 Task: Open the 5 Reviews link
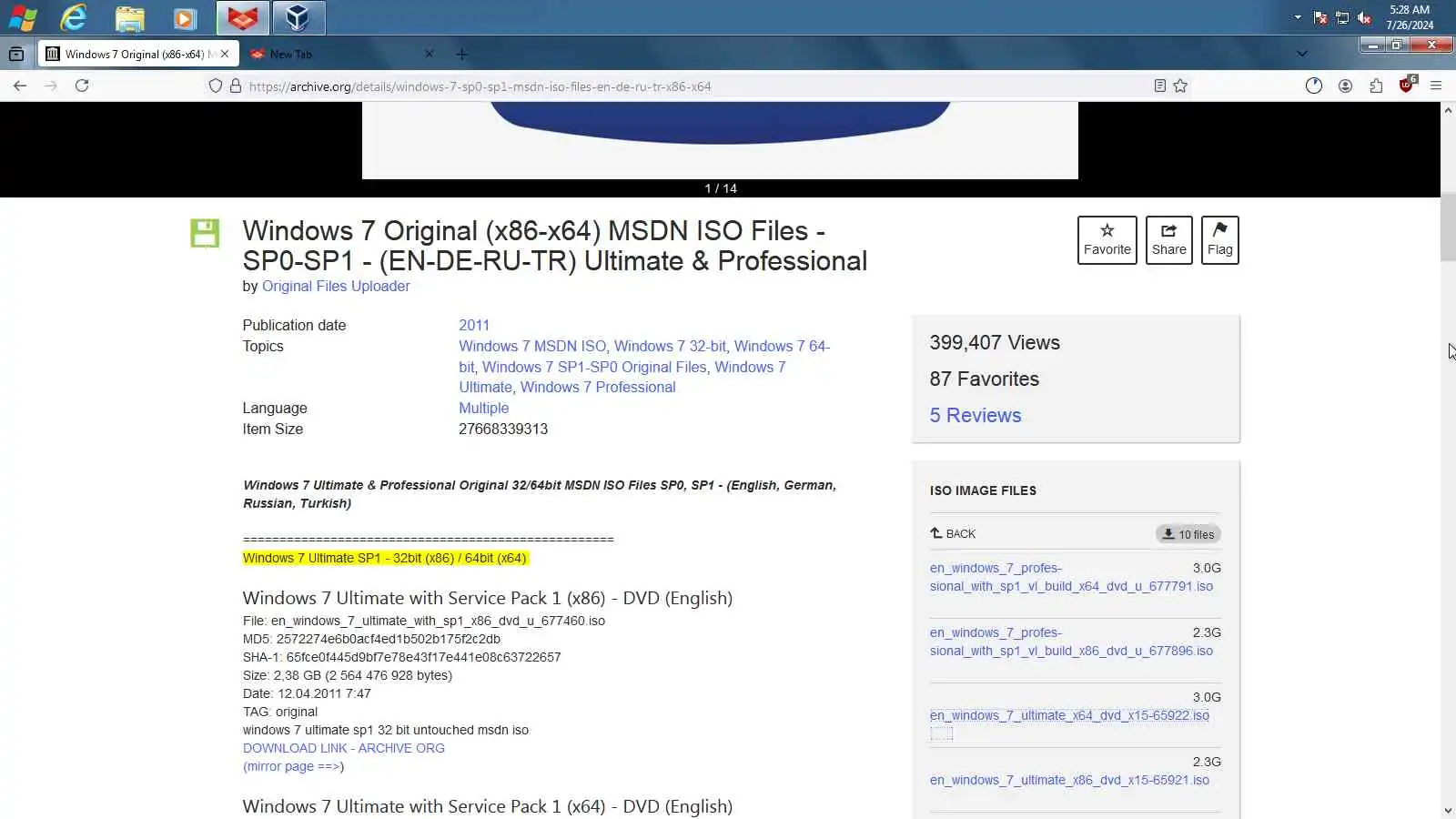point(976,415)
